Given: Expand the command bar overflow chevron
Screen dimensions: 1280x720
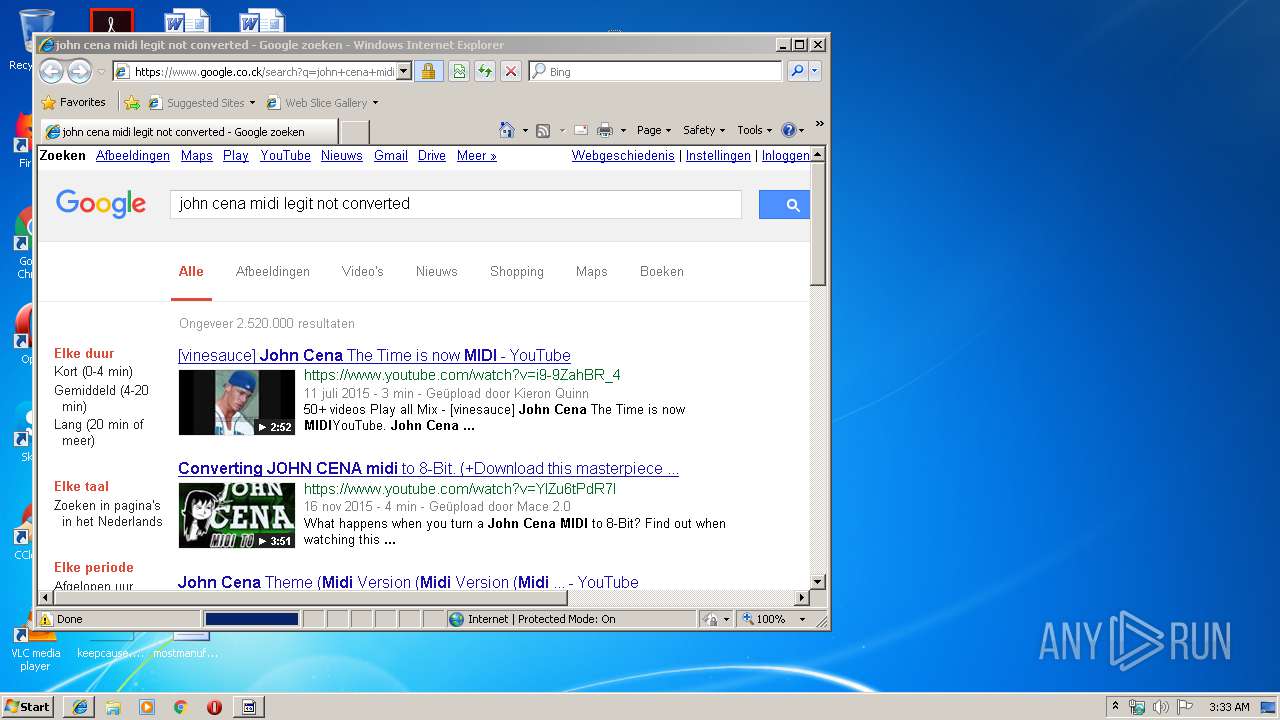Looking at the screenshot, I should 819,124.
